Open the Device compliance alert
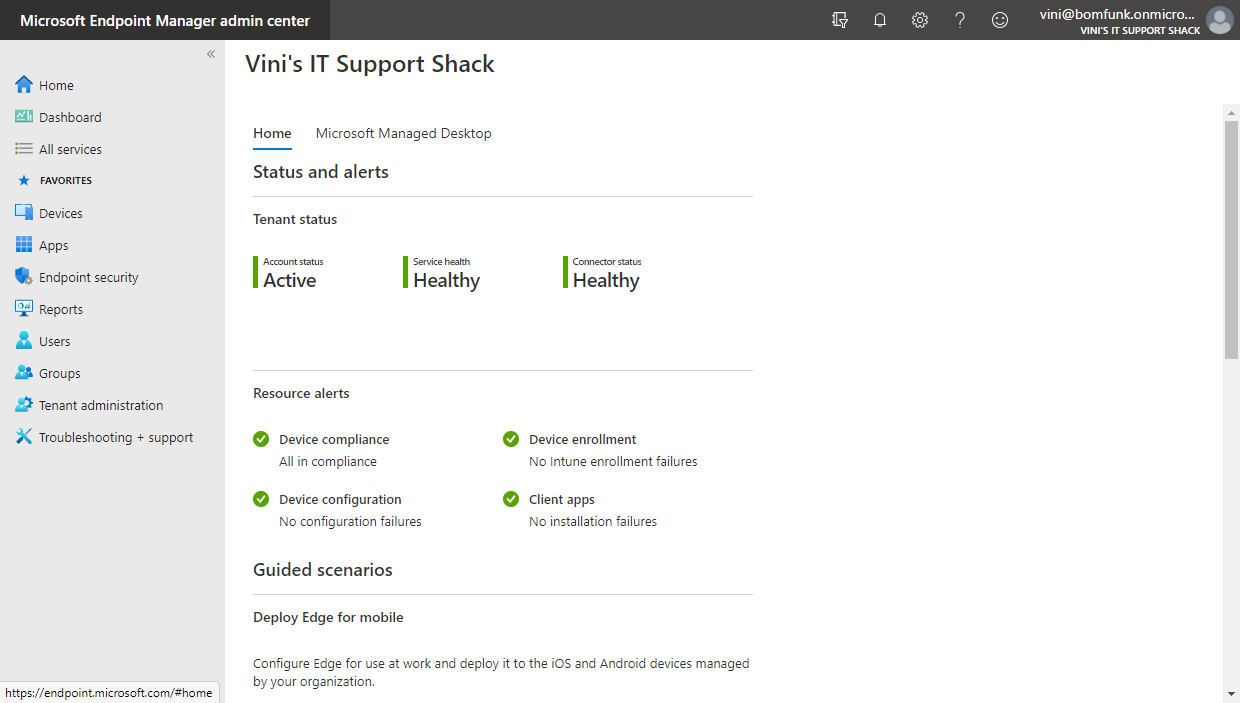Image resolution: width=1240 pixels, height=703 pixels. click(x=334, y=439)
